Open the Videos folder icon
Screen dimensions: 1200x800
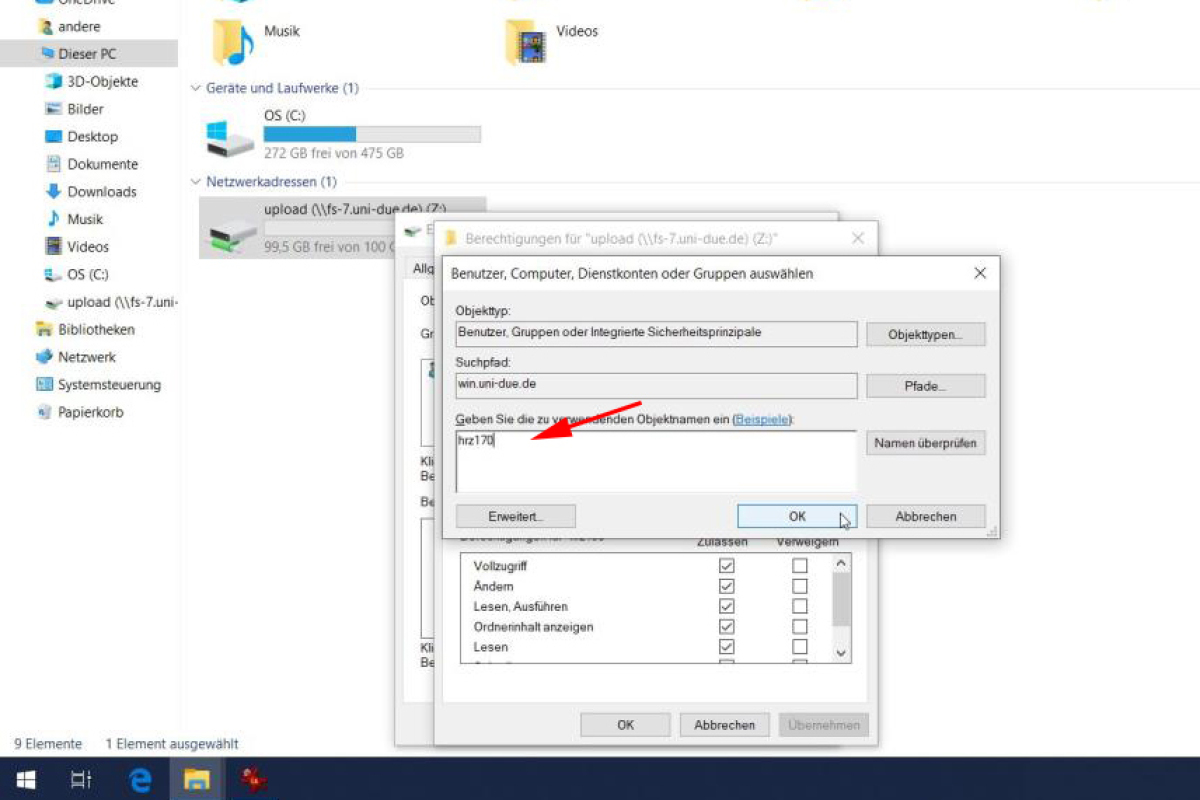click(x=526, y=42)
